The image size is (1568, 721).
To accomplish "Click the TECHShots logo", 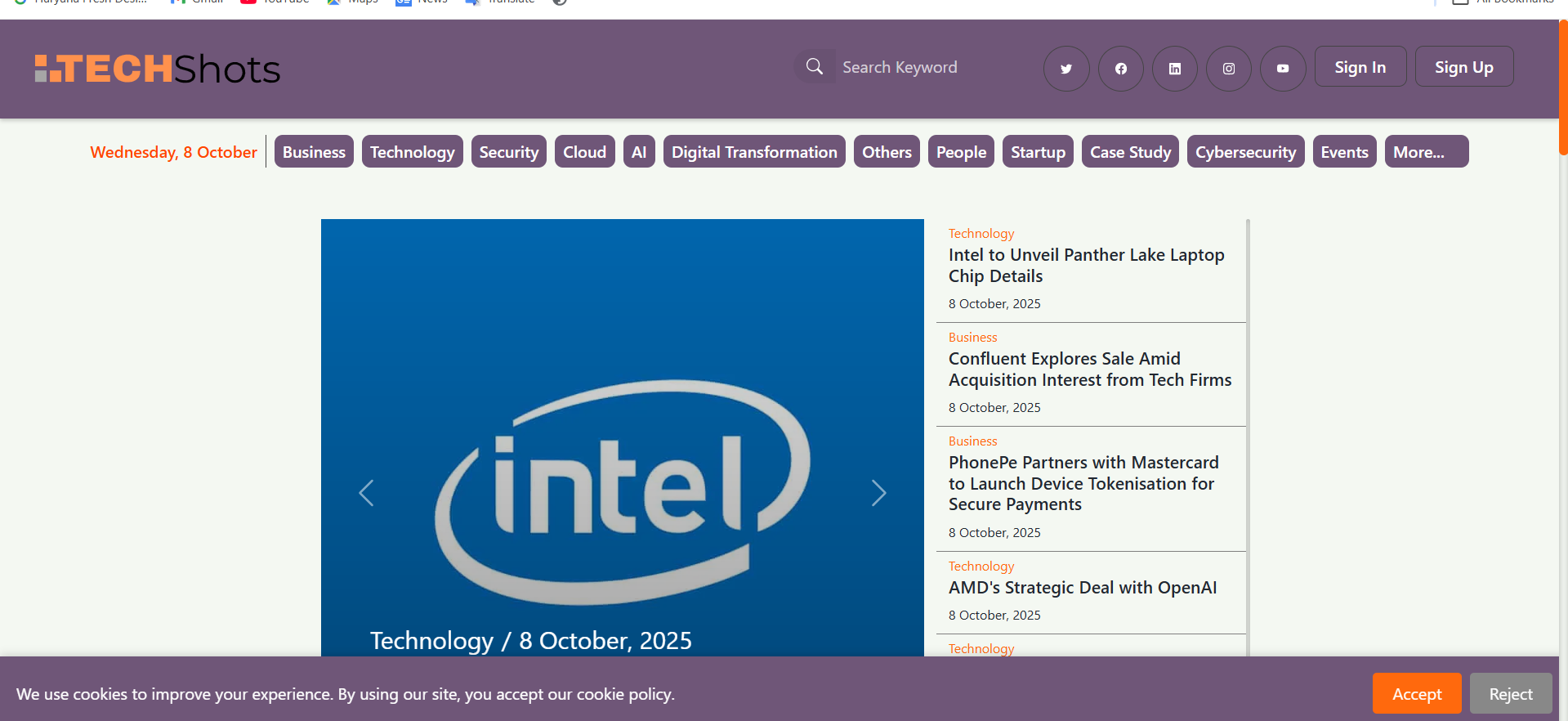I will (x=158, y=69).
